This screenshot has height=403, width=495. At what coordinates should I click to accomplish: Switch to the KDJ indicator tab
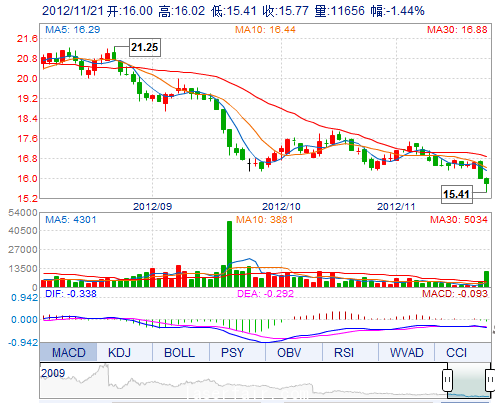(x=119, y=352)
